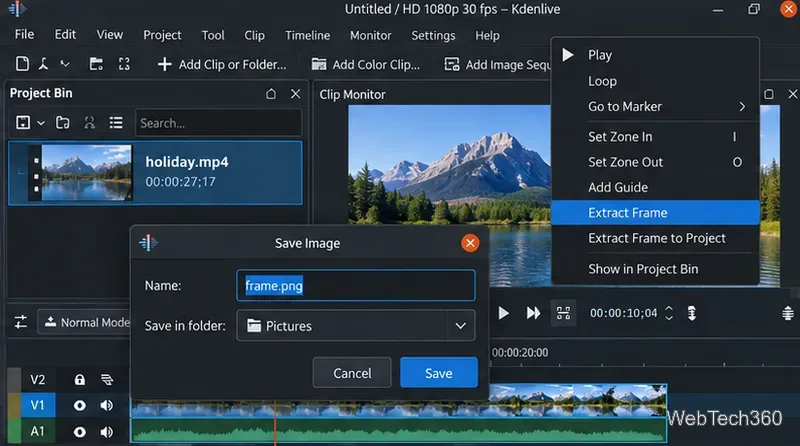The height and width of the screenshot is (446, 800).
Task: Choose Extract Frame to Project
Action: pos(655,238)
